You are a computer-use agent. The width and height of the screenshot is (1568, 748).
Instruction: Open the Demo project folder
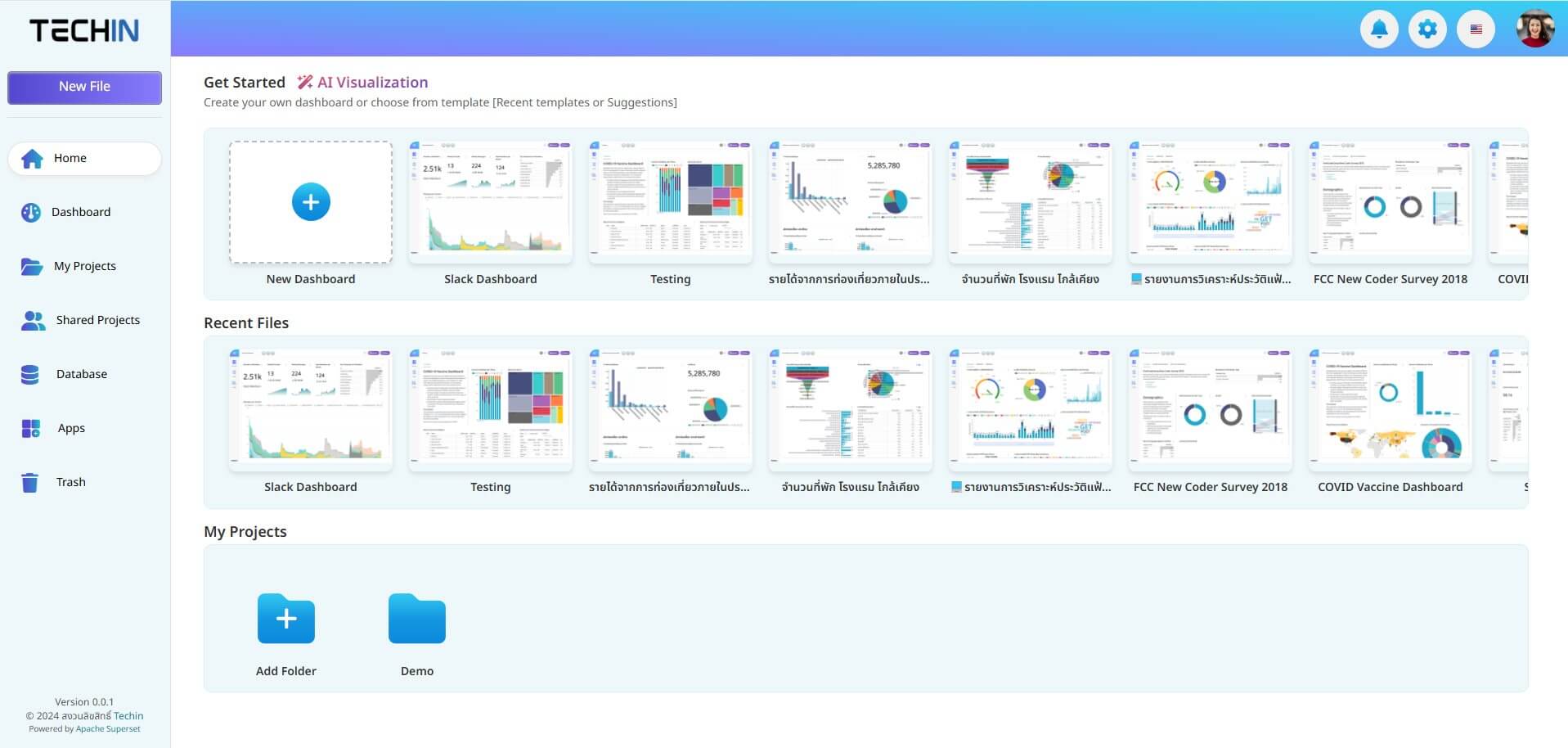pyautogui.click(x=416, y=619)
